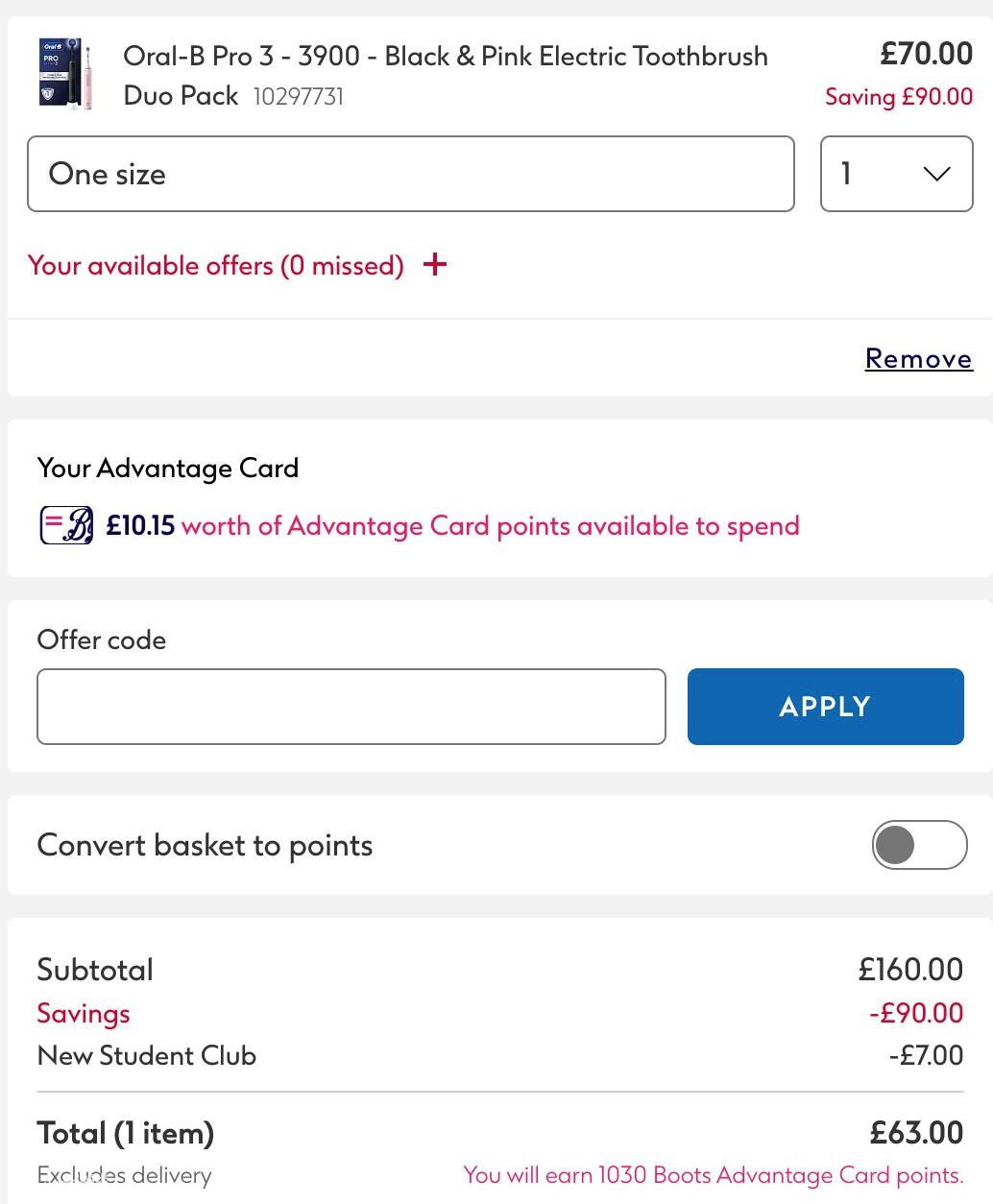The height and width of the screenshot is (1204, 993).
Task: Toggle Convert basket to points switch
Action: (x=919, y=845)
